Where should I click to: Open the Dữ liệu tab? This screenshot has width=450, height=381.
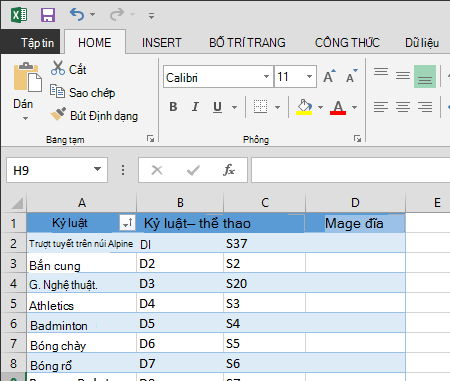[422, 42]
